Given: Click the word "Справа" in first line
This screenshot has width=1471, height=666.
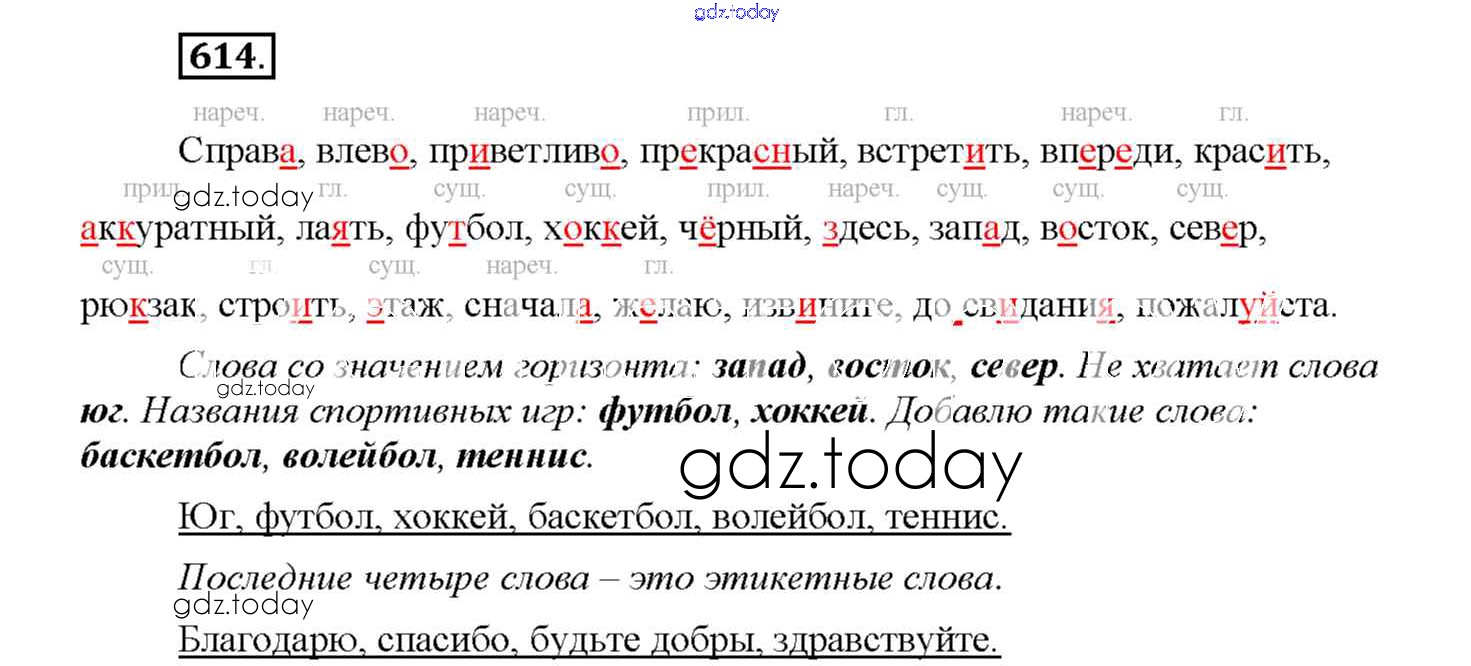Looking at the screenshot, I should (x=238, y=153).
